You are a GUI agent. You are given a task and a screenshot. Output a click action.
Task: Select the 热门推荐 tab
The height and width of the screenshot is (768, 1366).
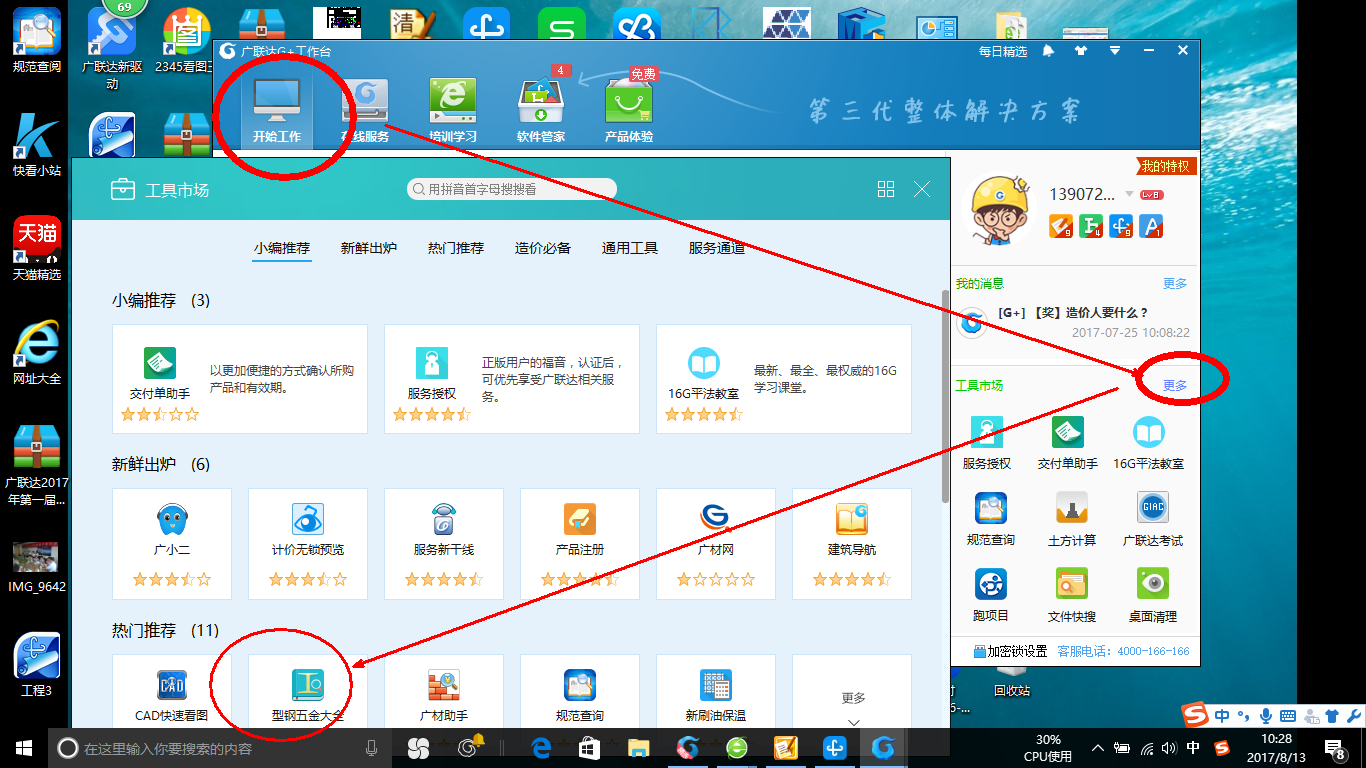456,248
